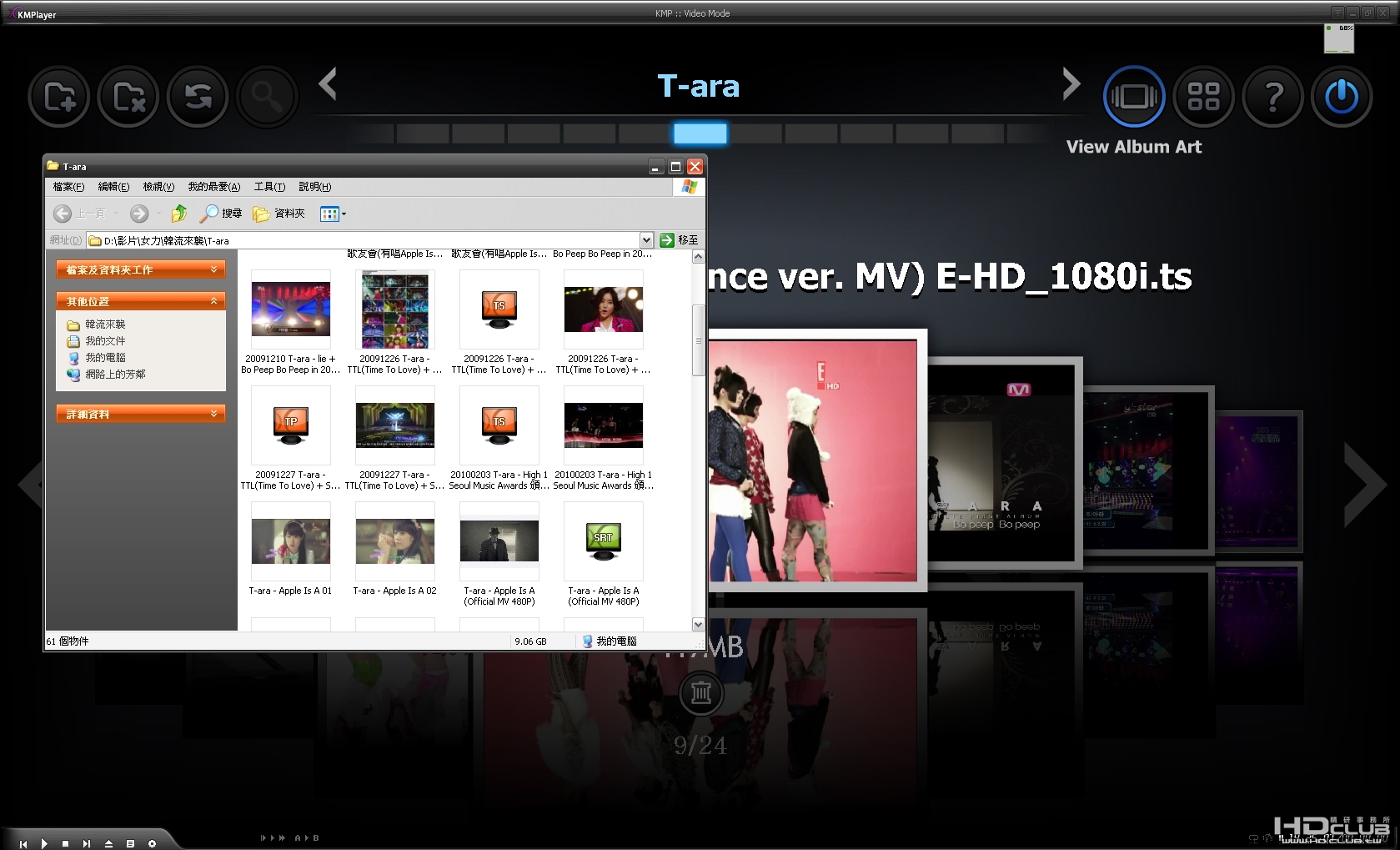
Task: Click the 移至 Go button
Action: pos(679,240)
